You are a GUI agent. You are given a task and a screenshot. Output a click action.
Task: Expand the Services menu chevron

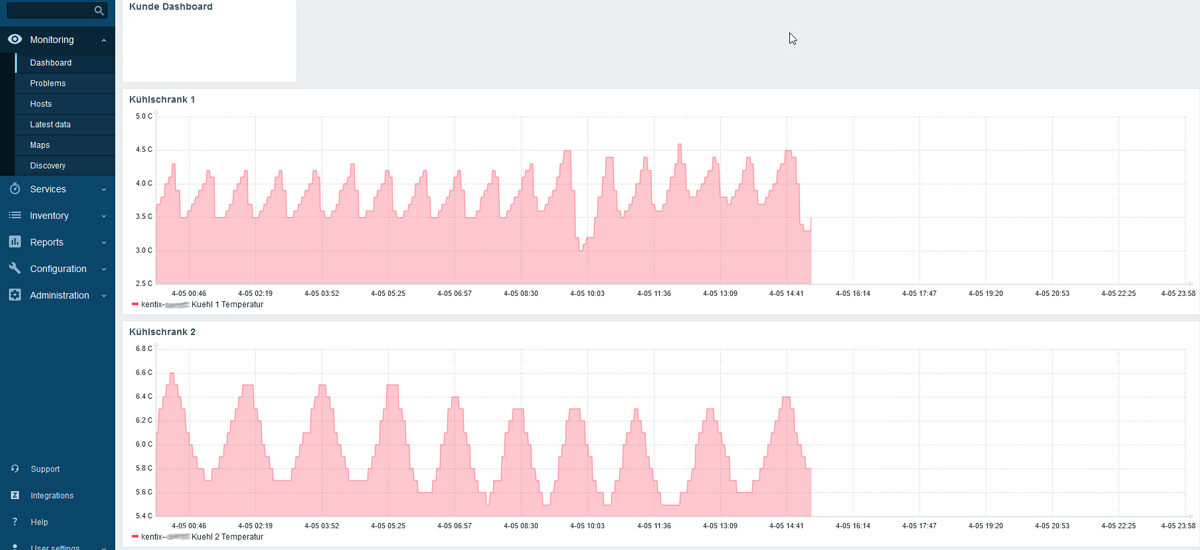(104, 189)
